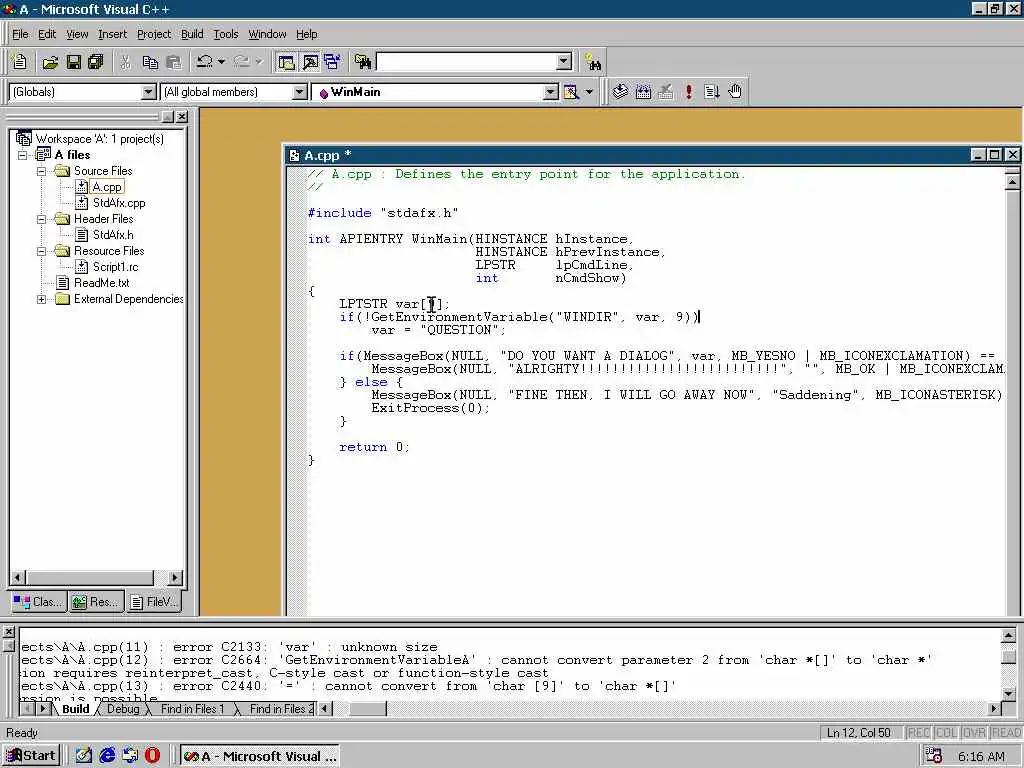Viewport: 1024px width, 768px height.
Task: Click the Build icon
Action: click(x=643, y=92)
